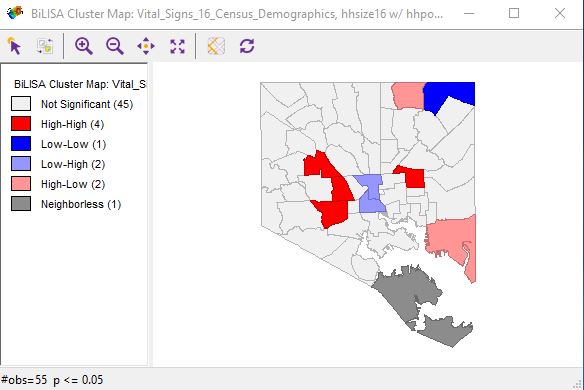Click the pink High-Low area on the southeast edge
584x390 pixels.
coord(449,237)
